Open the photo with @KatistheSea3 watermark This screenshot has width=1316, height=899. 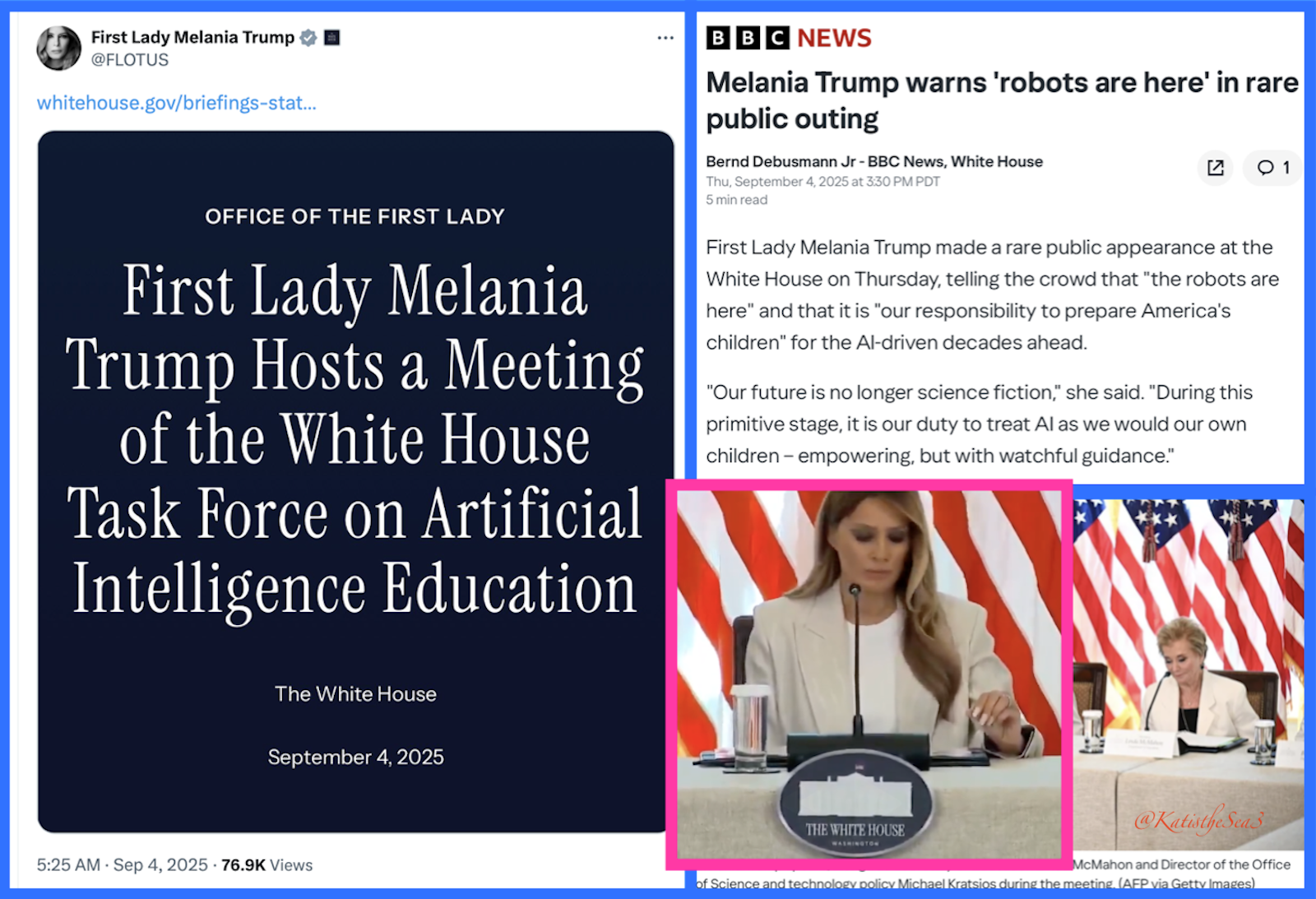coord(1189,674)
